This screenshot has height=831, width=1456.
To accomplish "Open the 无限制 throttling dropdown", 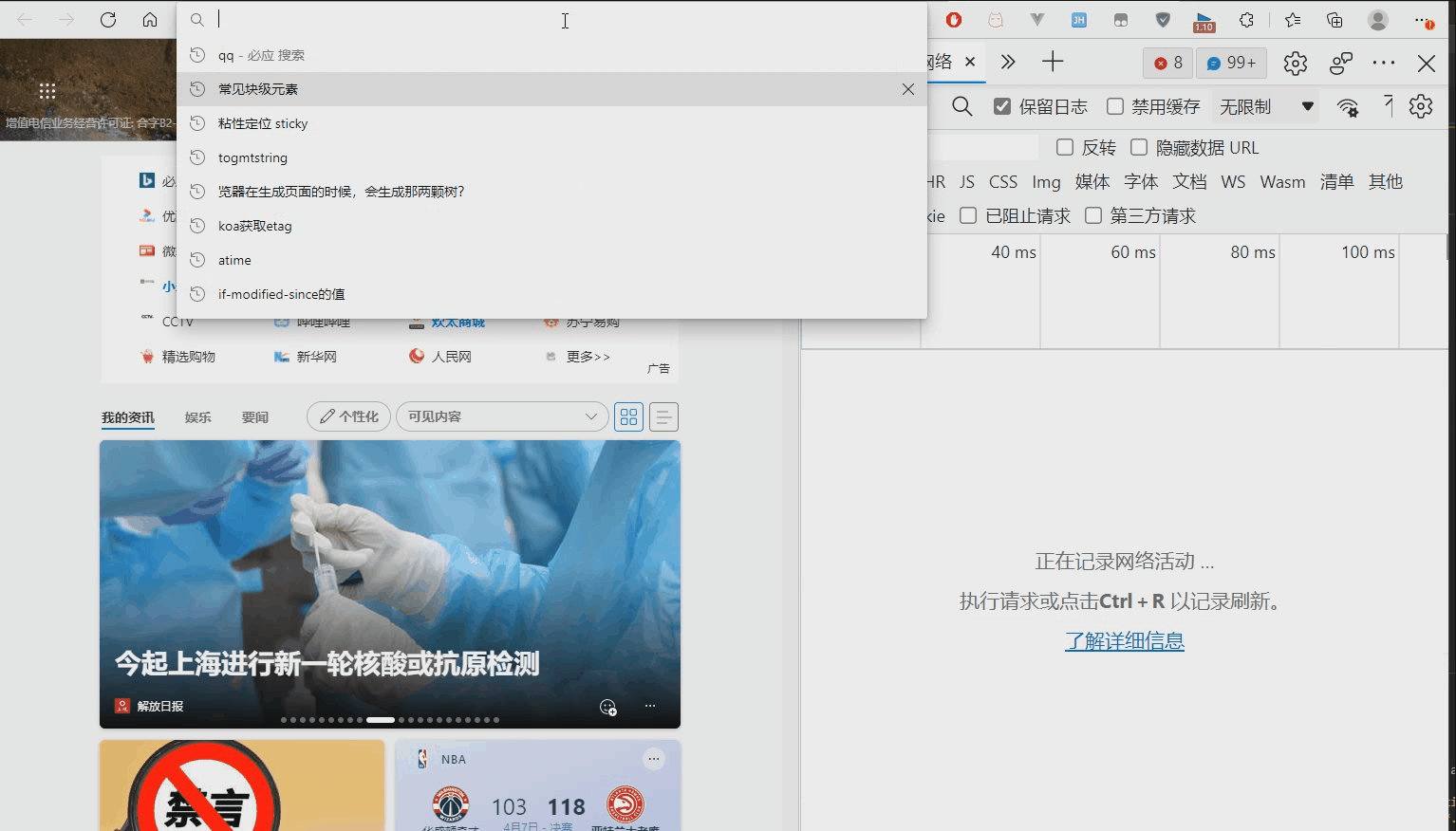I will (1267, 106).
